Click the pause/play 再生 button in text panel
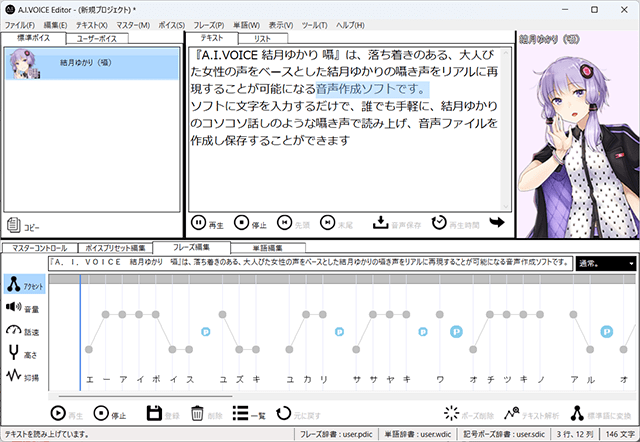Image resolution: width=640 pixels, height=442 pixels. tap(199, 222)
